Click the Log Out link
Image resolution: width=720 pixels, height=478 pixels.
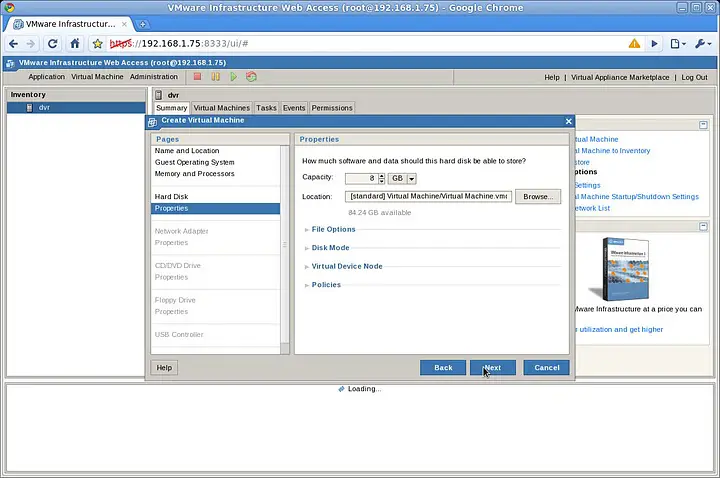[x=694, y=77]
